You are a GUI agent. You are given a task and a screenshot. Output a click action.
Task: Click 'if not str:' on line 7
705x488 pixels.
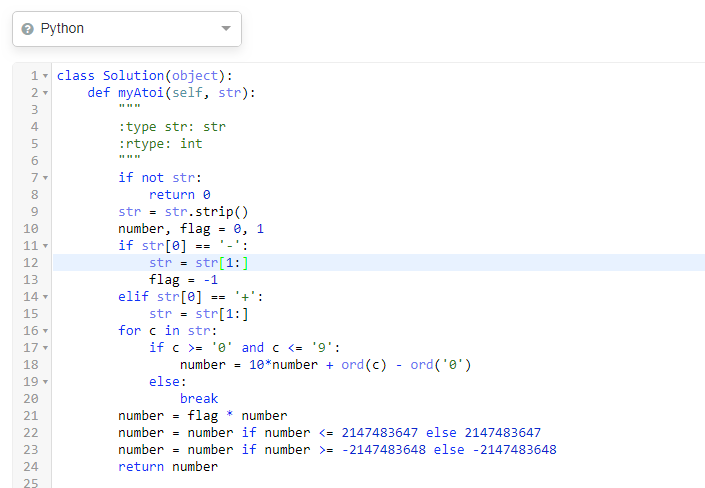pyautogui.click(x=160, y=178)
